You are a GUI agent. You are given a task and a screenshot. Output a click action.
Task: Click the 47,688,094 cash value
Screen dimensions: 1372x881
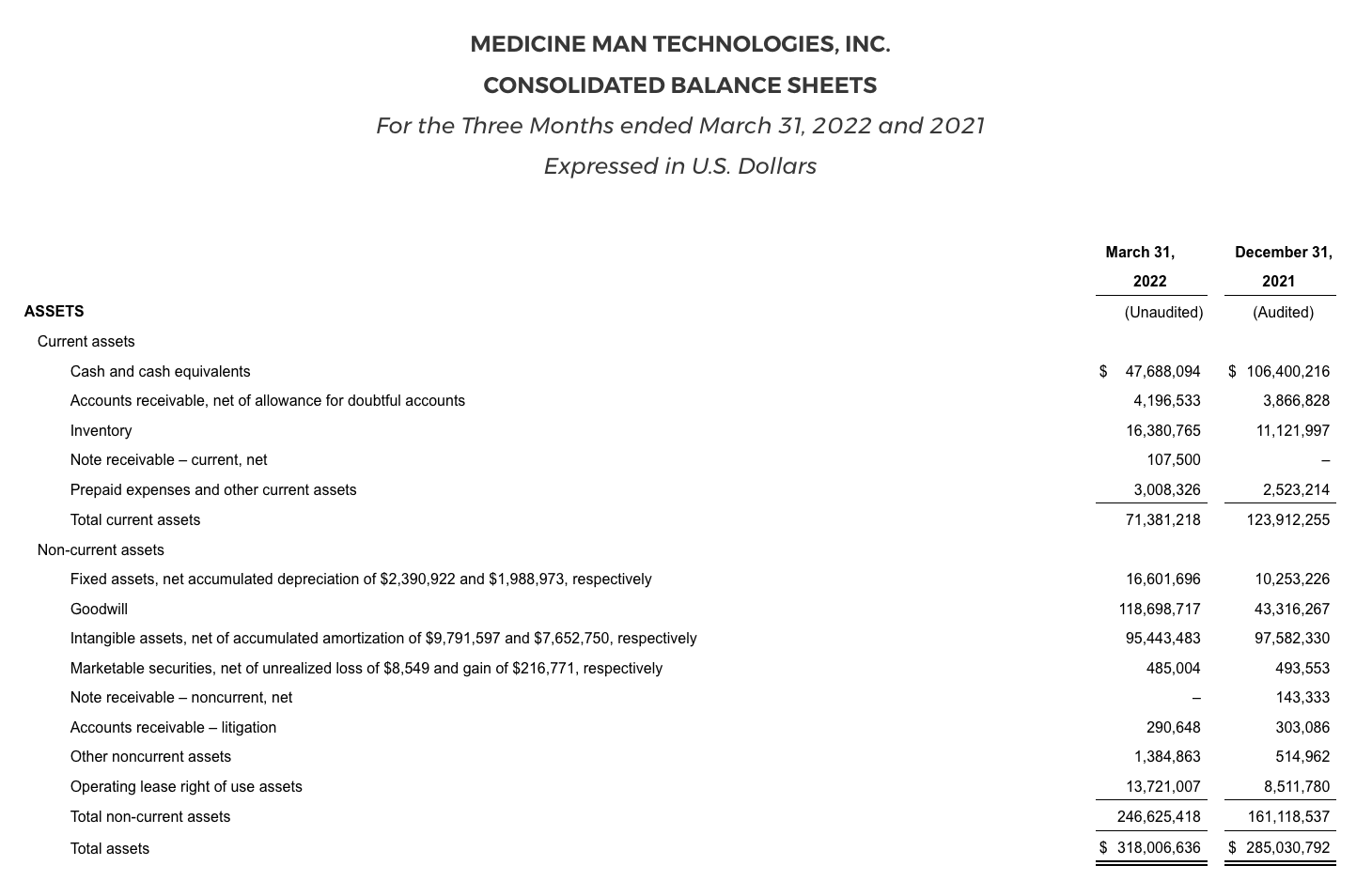(x=1162, y=371)
